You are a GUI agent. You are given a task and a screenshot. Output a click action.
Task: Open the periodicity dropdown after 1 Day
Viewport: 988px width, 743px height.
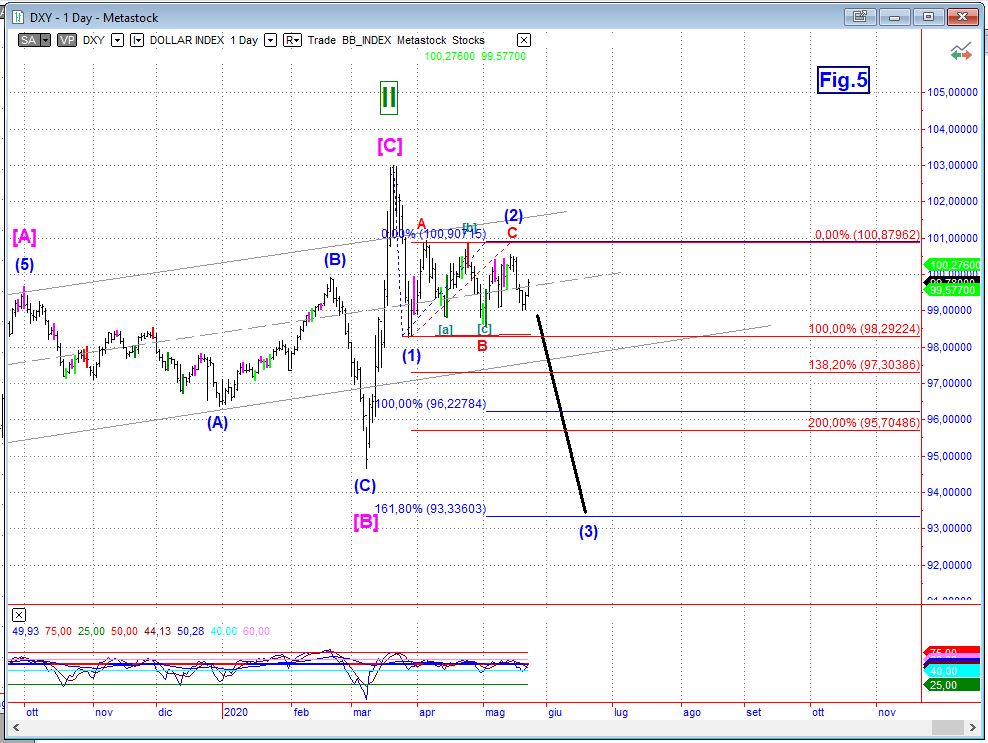270,40
